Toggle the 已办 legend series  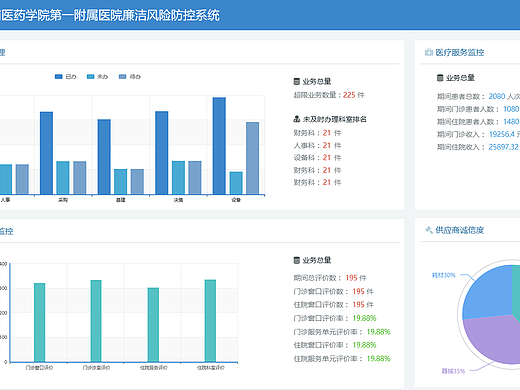[66, 77]
